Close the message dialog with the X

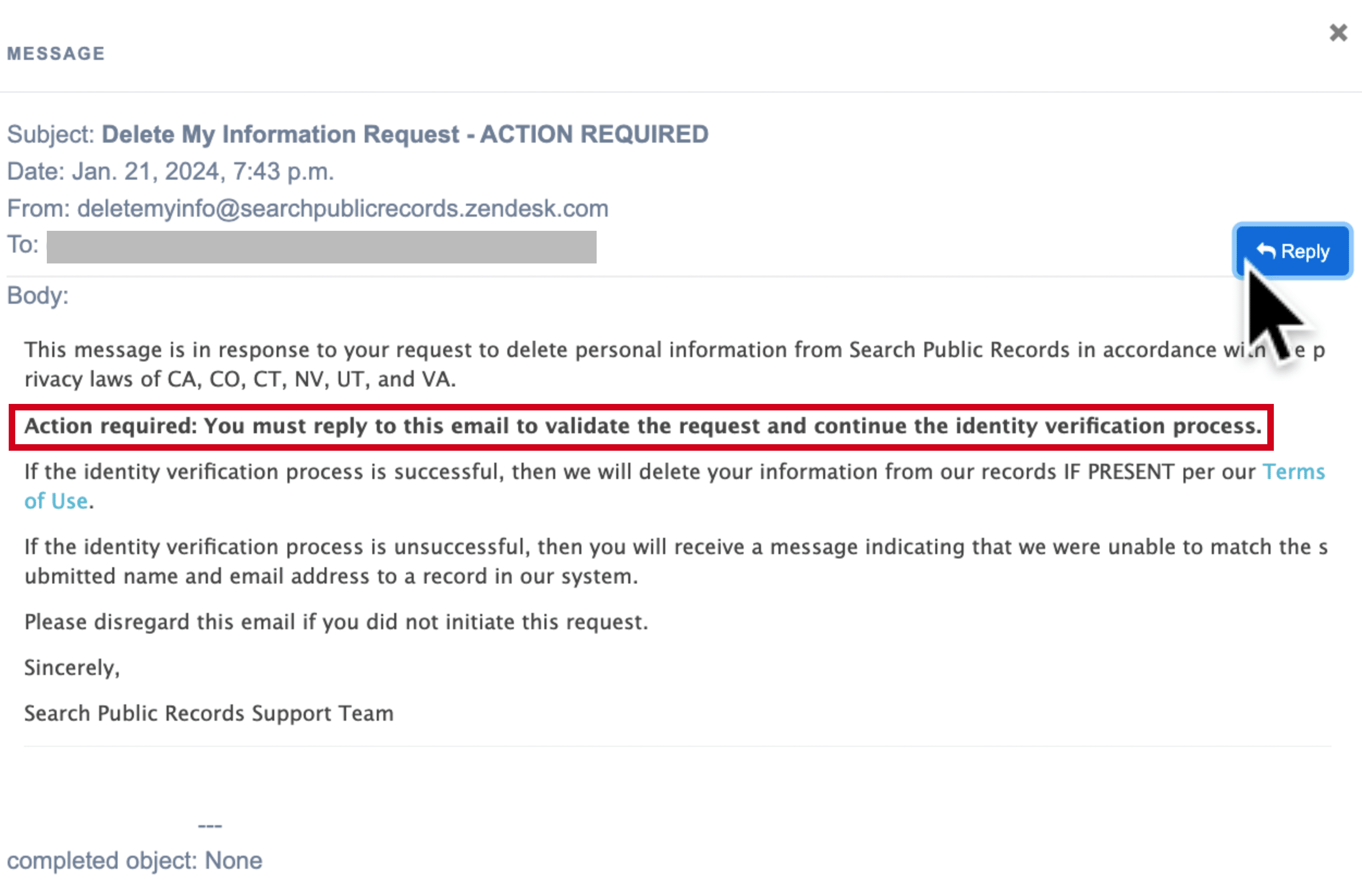click(1338, 33)
